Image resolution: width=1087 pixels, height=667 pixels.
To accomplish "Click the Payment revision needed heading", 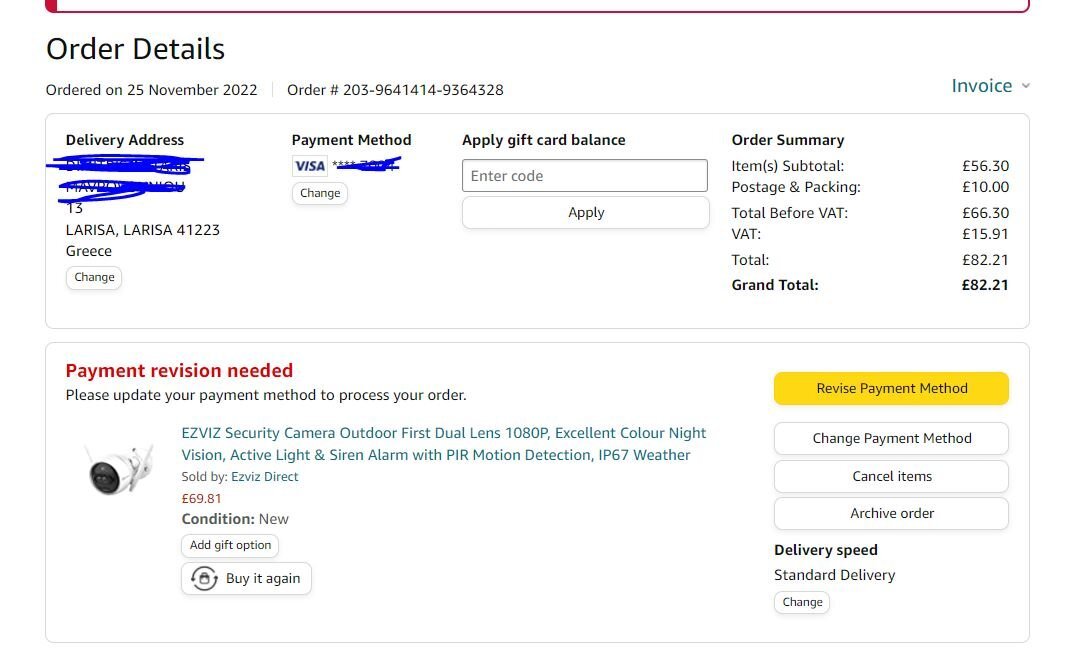I will tap(180, 370).
